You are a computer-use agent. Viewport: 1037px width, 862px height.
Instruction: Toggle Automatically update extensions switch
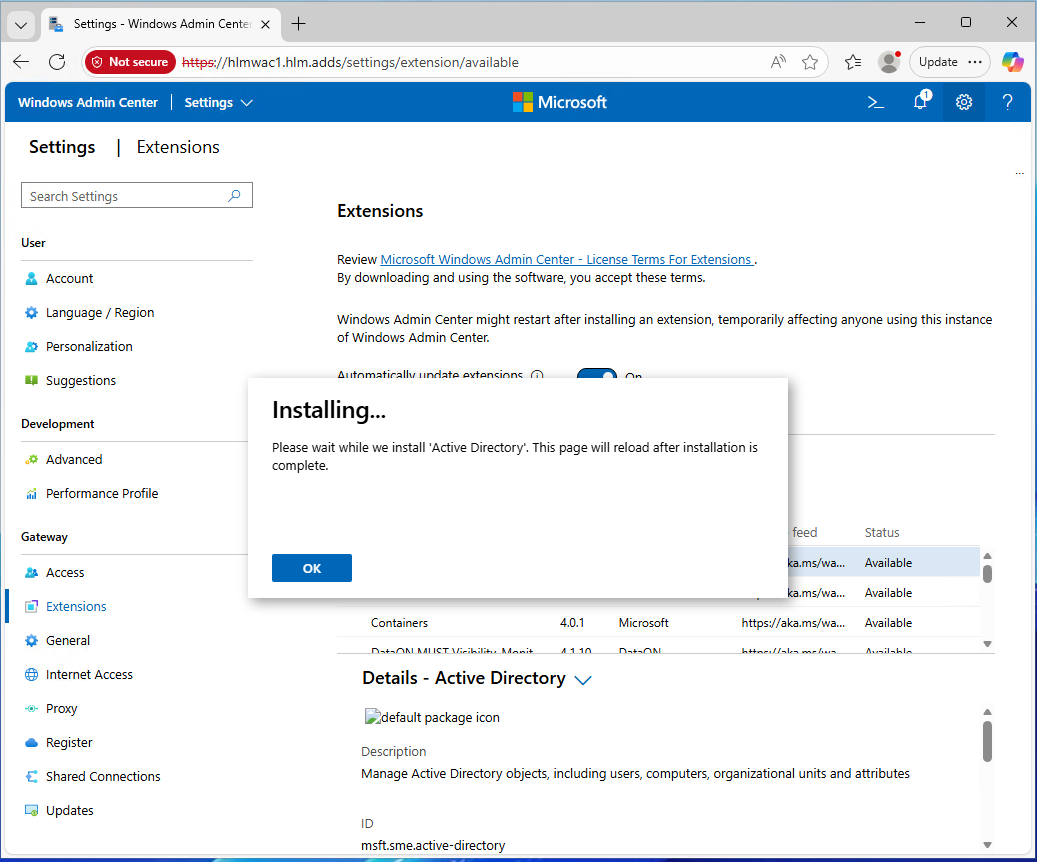point(597,374)
